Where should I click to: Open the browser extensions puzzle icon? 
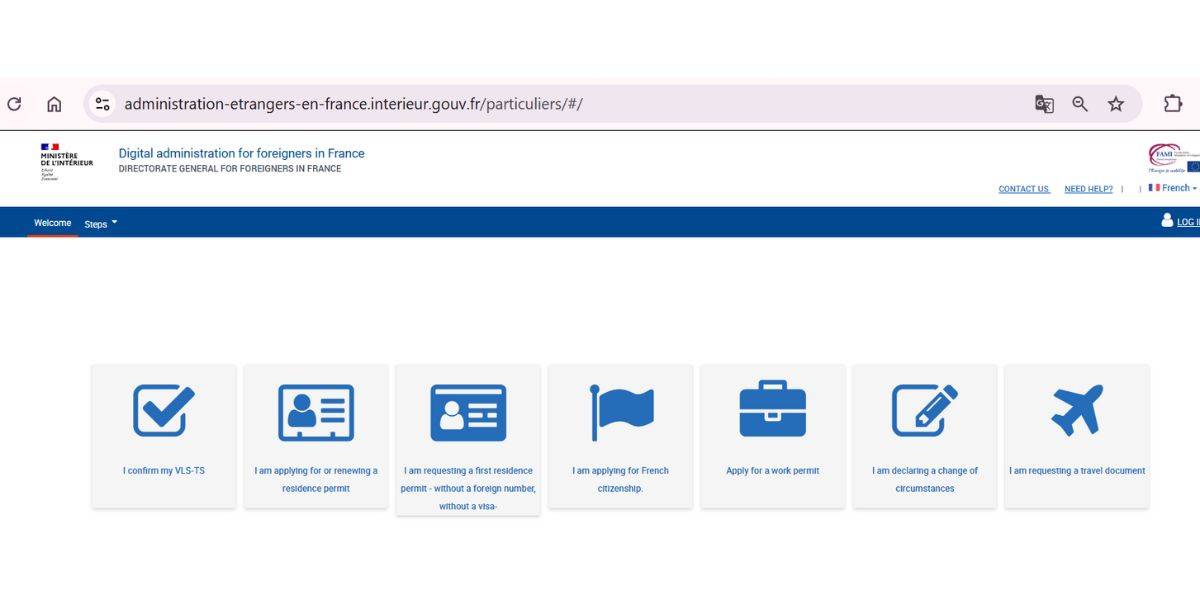point(1172,104)
